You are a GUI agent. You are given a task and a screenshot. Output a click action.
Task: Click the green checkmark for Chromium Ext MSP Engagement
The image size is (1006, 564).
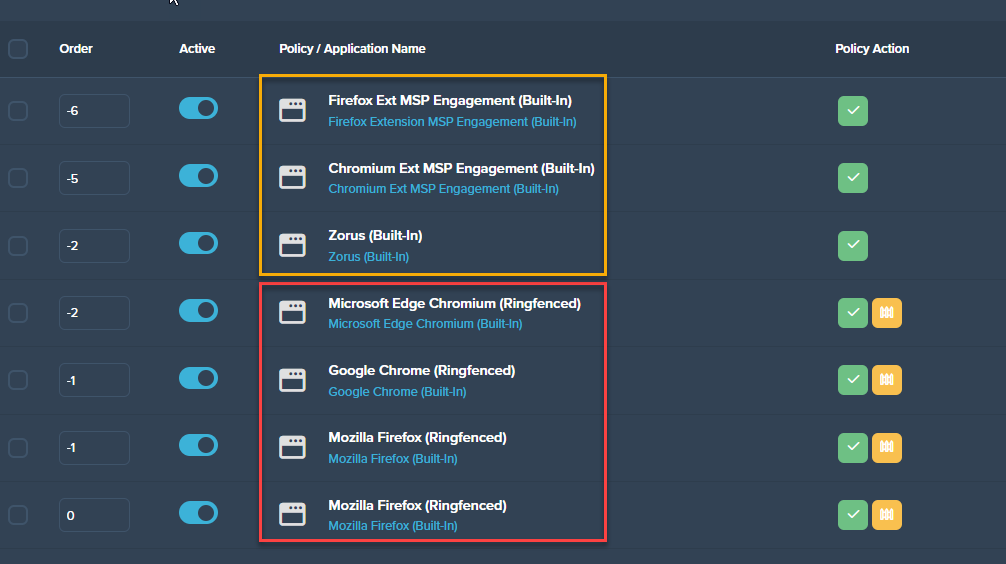(852, 178)
